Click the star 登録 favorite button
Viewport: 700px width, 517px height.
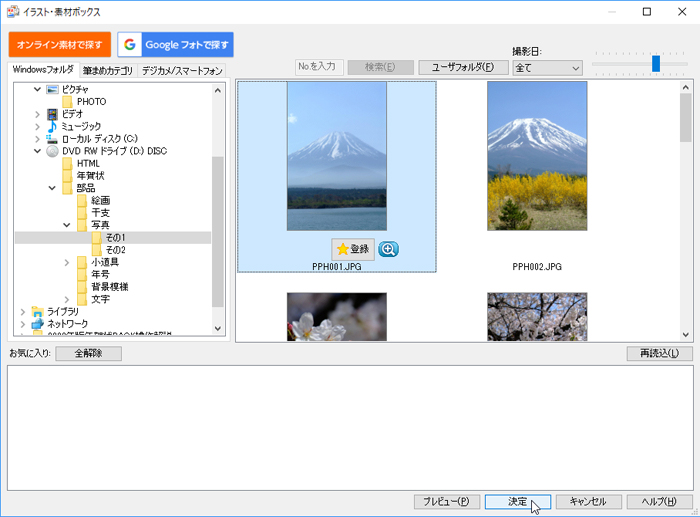353,249
